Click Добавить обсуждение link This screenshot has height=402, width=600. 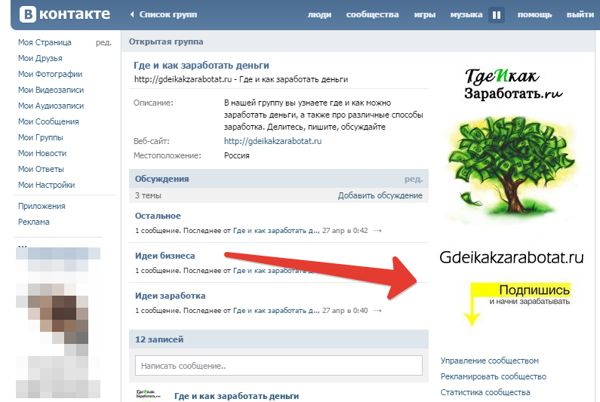pos(380,195)
